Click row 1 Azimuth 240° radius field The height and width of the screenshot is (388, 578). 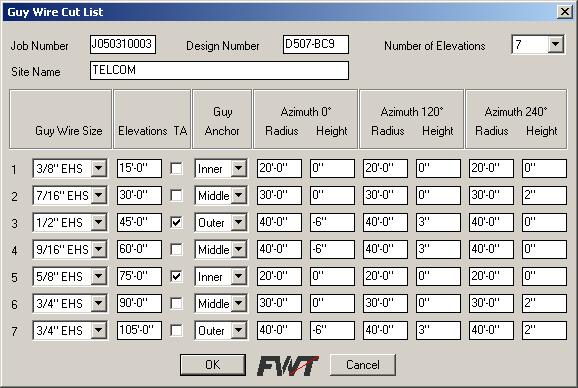click(x=491, y=168)
